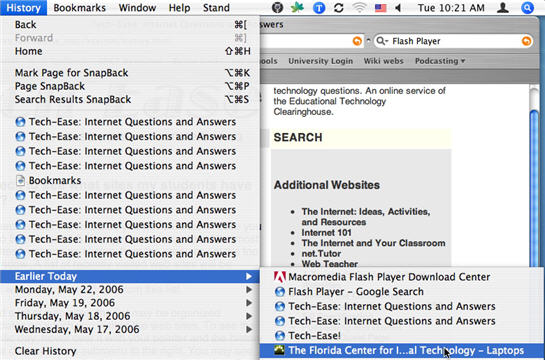
Task: Open The Internet: Ideas, Activities link
Action: click(x=366, y=217)
